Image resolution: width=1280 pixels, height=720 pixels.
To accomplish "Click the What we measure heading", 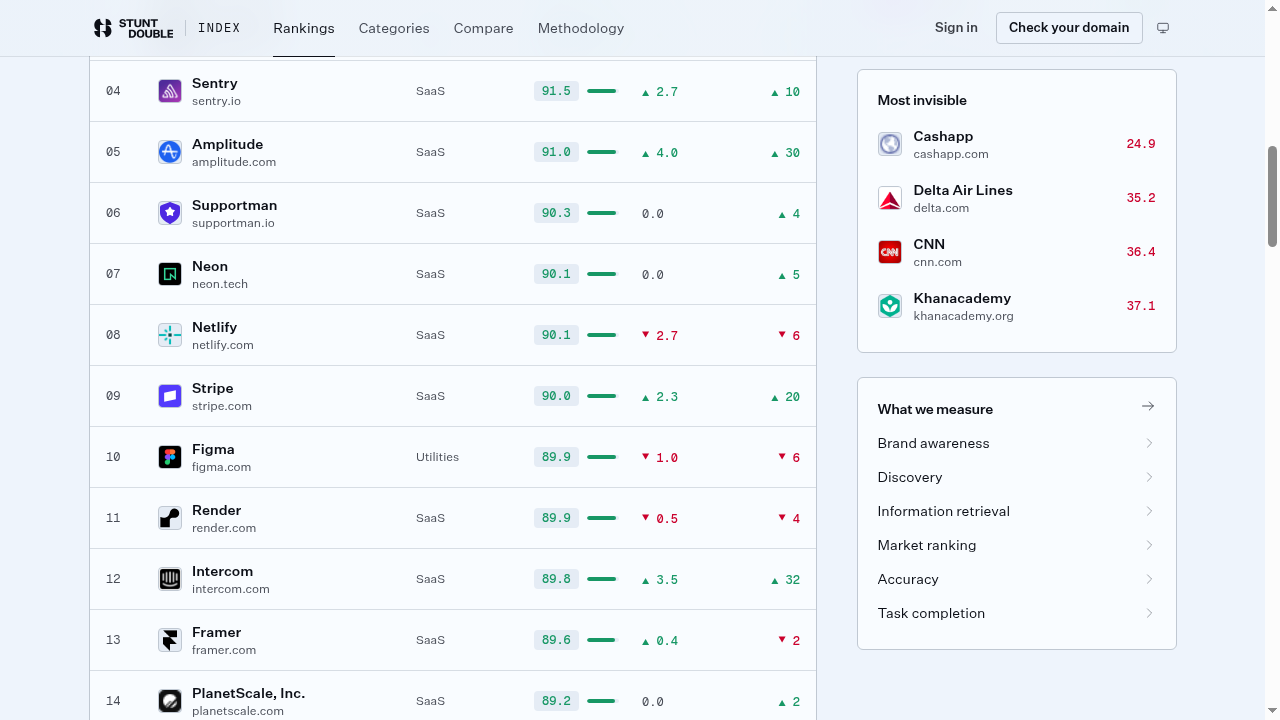I will pos(935,409).
